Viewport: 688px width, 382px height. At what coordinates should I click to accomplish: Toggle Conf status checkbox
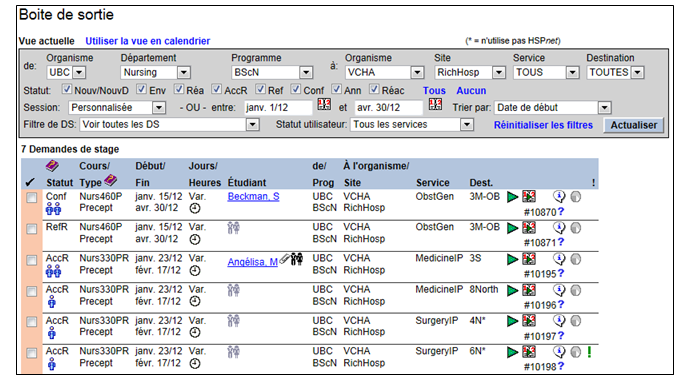pos(296,89)
